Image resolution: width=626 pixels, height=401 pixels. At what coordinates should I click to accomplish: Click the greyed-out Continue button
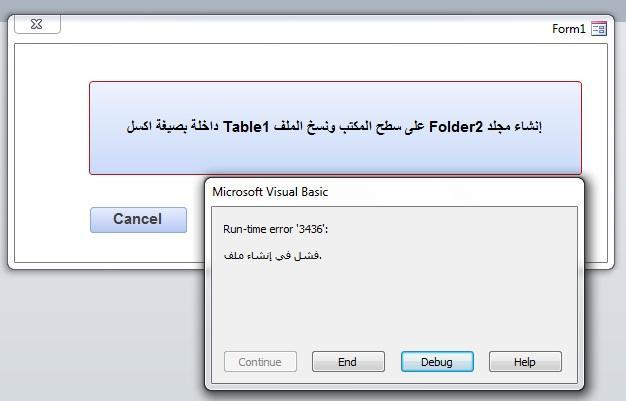coord(260,361)
